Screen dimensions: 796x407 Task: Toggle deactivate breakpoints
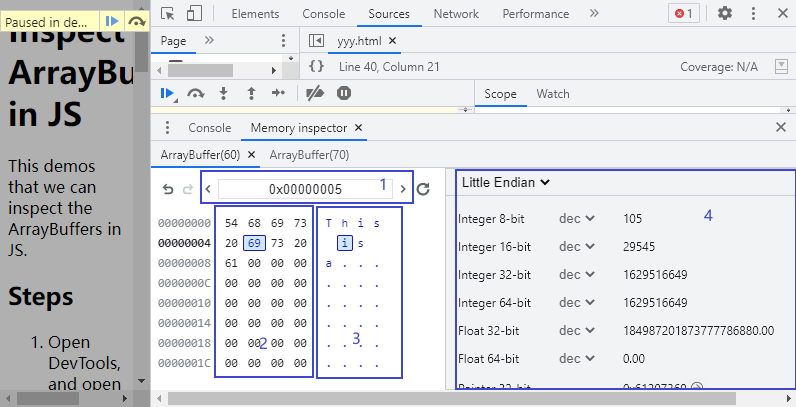pyautogui.click(x=314, y=93)
